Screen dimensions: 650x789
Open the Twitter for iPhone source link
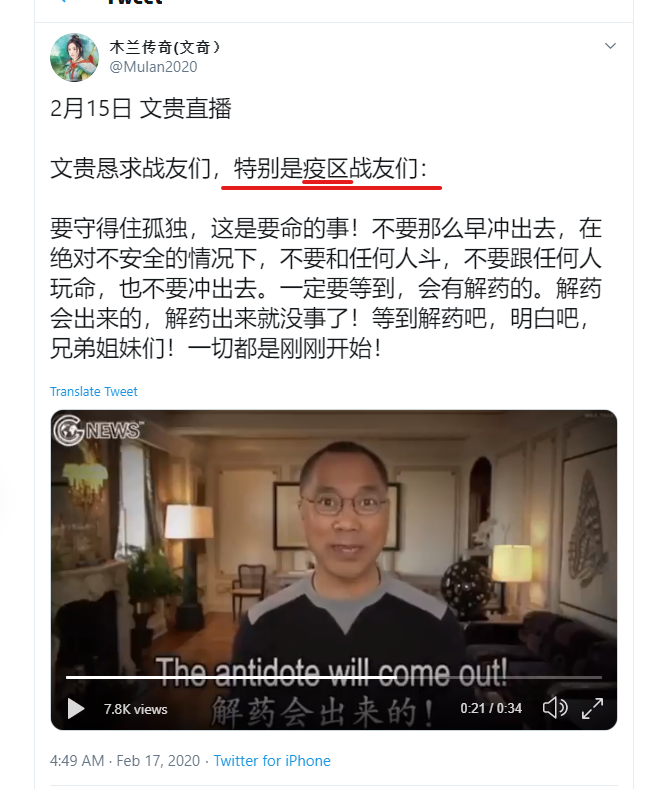pyautogui.click(x=272, y=761)
